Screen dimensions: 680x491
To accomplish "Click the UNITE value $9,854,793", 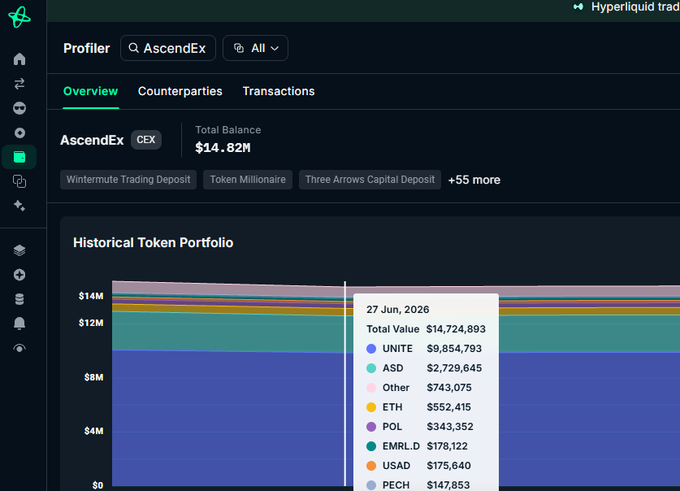I will tap(454, 349).
